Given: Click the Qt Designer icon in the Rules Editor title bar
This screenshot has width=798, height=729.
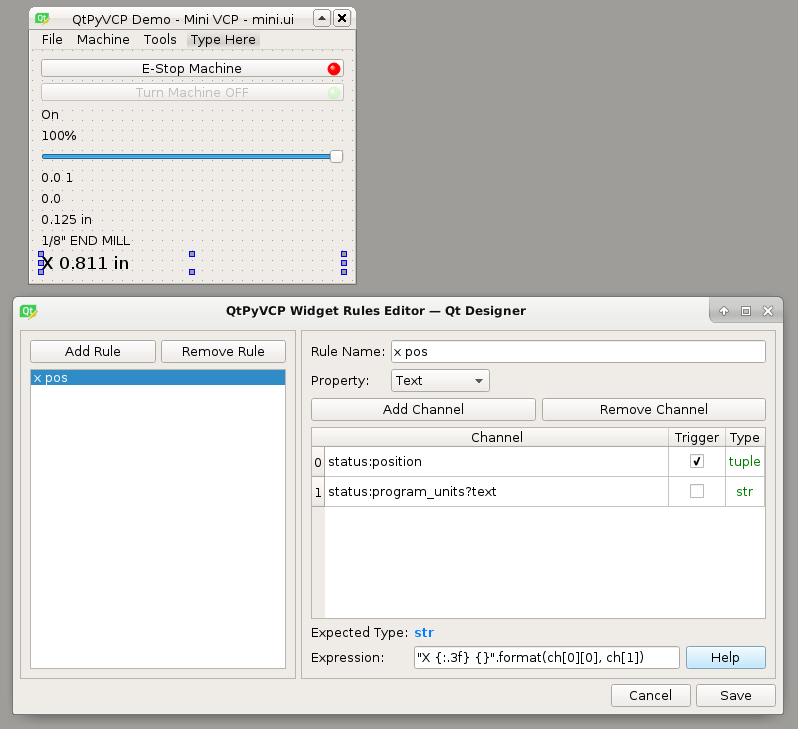Looking at the screenshot, I should pyautogui.click(x=28, y=311).
